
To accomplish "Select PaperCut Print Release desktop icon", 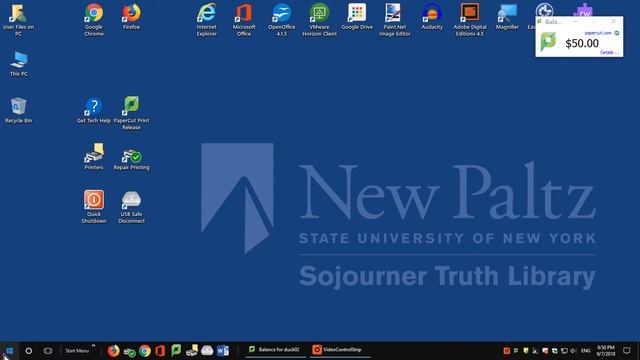I will 131,113.
